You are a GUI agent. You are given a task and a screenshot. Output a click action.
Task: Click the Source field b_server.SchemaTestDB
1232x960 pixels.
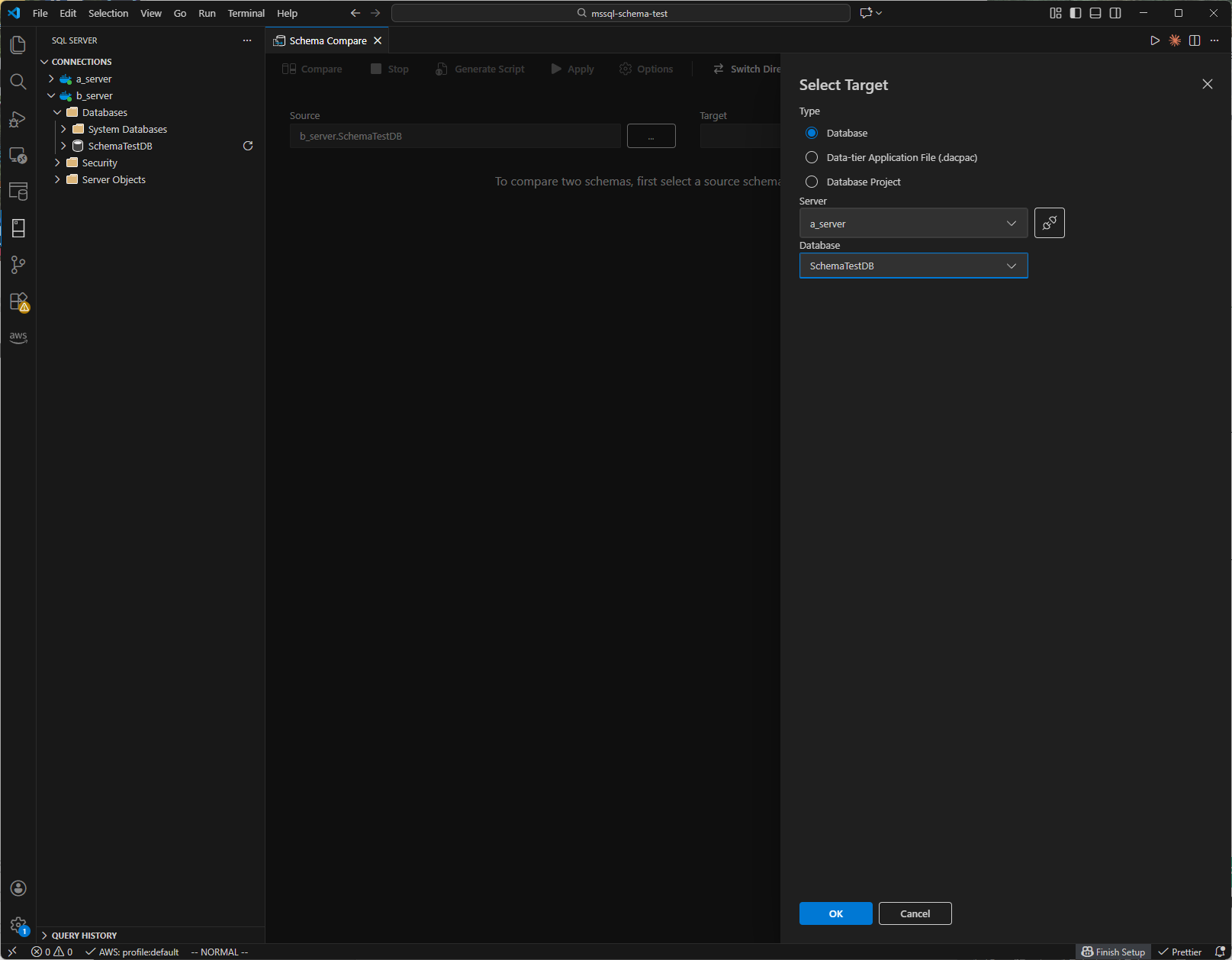pyautogui.click(x=455, y=136)
